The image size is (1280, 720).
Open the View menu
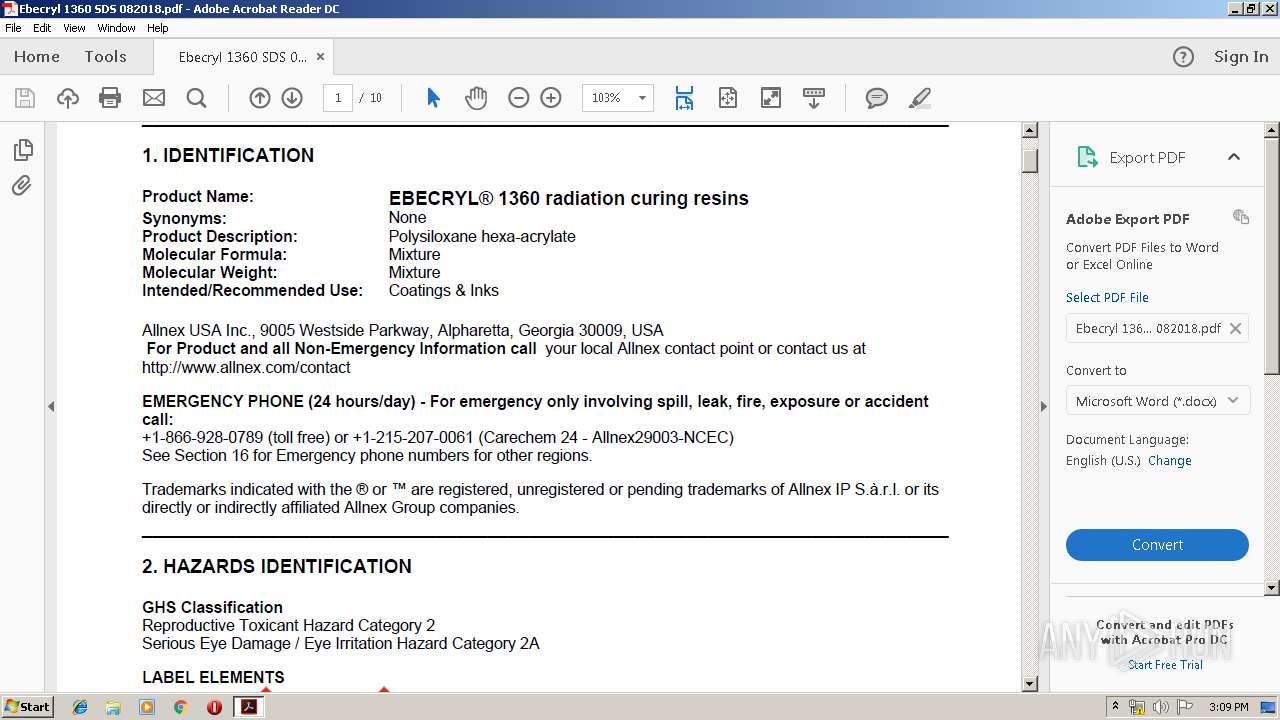[74, 28]
